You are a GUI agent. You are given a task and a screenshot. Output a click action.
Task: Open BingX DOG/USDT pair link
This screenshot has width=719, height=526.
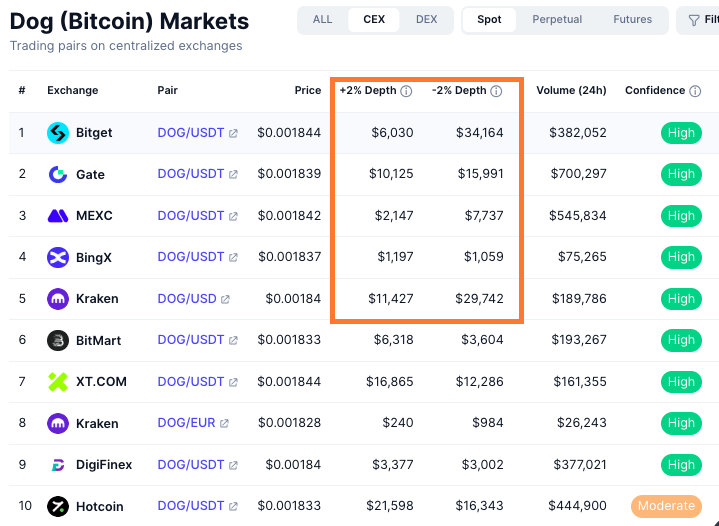(191, 257)
